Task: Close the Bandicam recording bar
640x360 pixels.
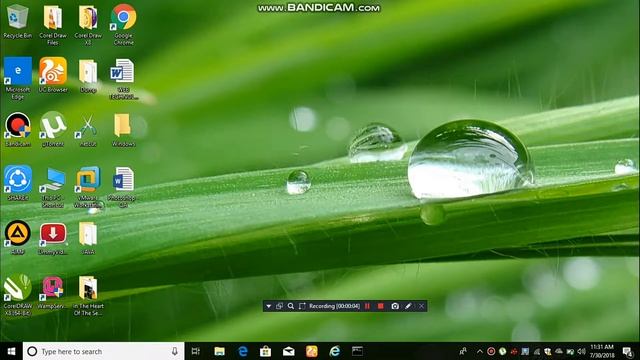Action: [421, 306]
